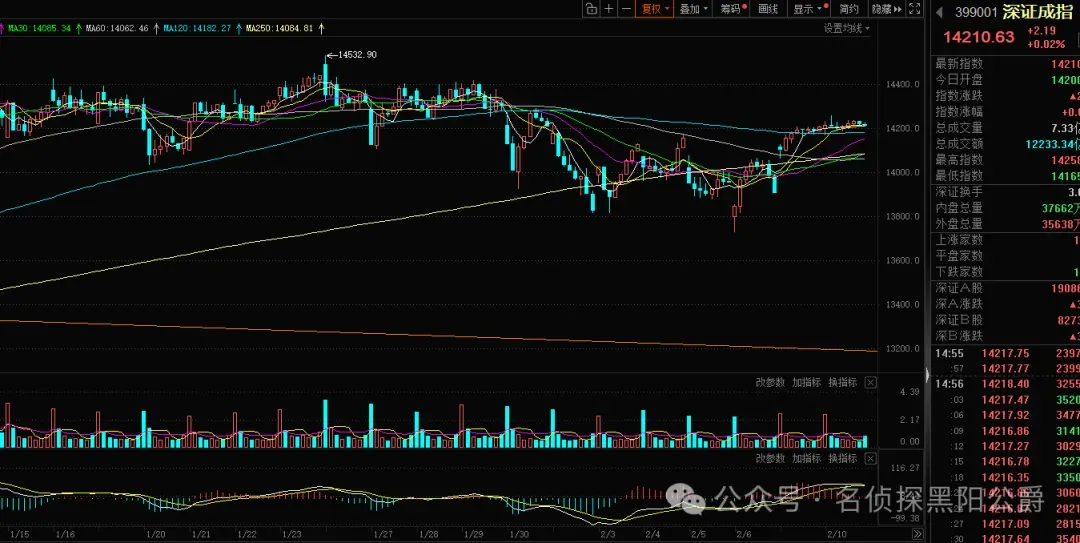Click the 下跌家数 row

[1006, 272]
